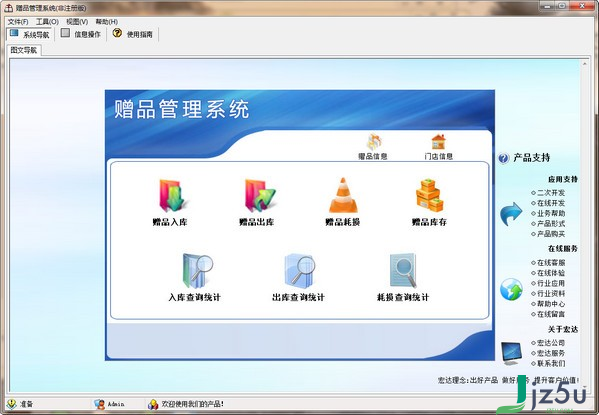599x415 pixels.
Task: Follow the 联系我们 link
Action: 551,364
